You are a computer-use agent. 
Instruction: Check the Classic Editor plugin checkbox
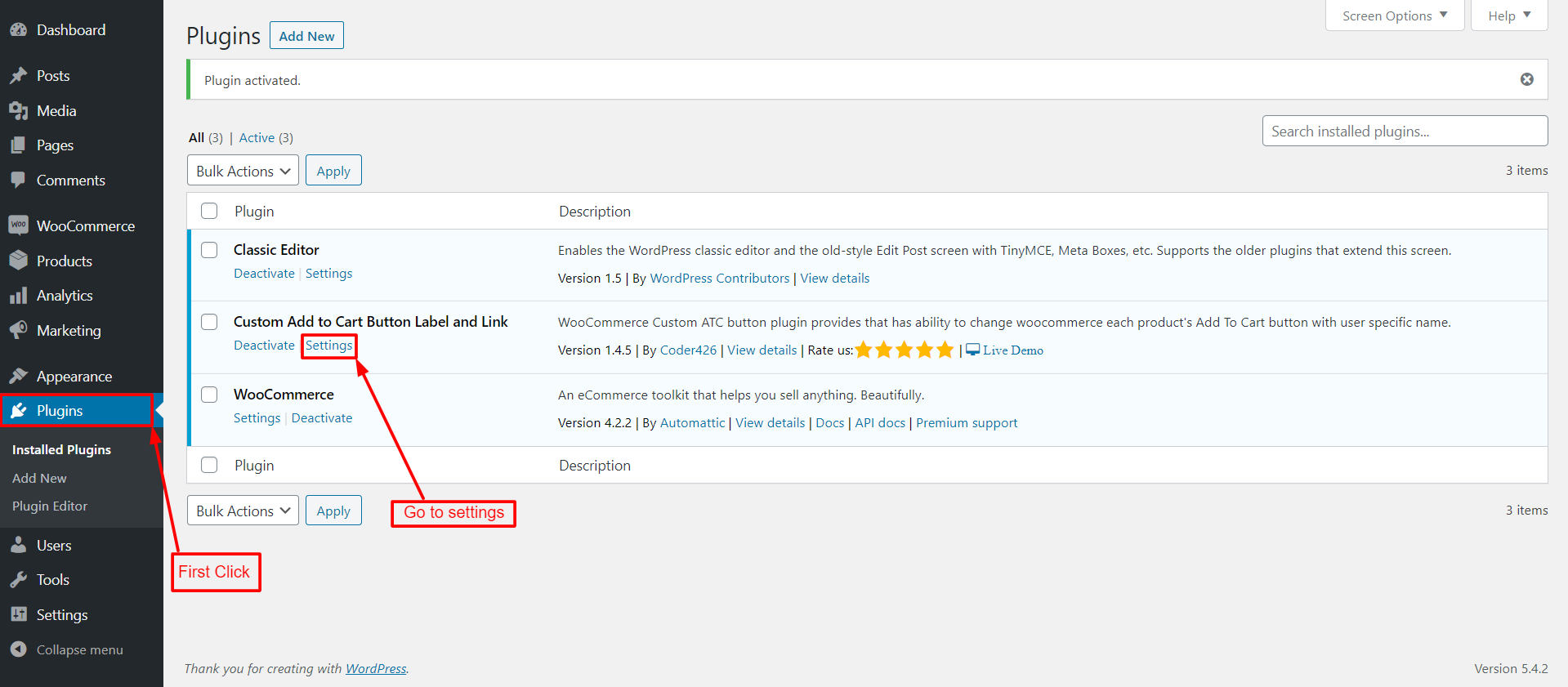pos(209,250)
